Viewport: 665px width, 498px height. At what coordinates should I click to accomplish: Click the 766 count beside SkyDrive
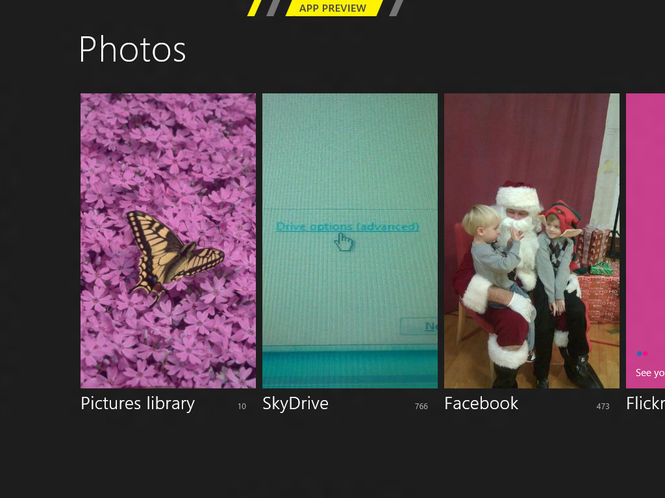click(x=421, y=406)
